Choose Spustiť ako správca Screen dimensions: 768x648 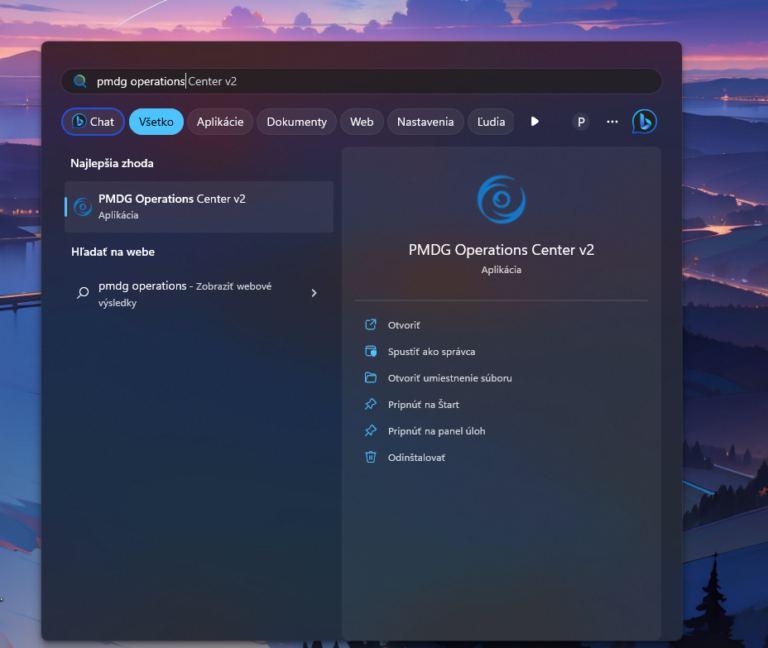click(432, 352)
